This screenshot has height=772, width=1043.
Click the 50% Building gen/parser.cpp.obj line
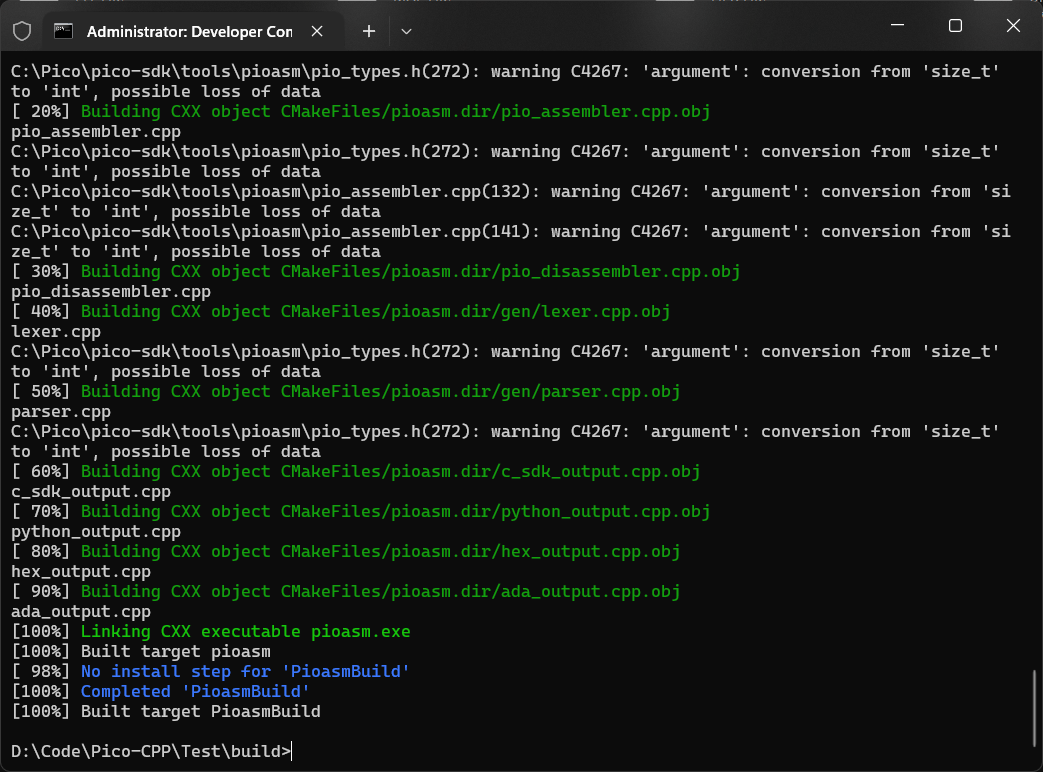[x=346, y=392]
